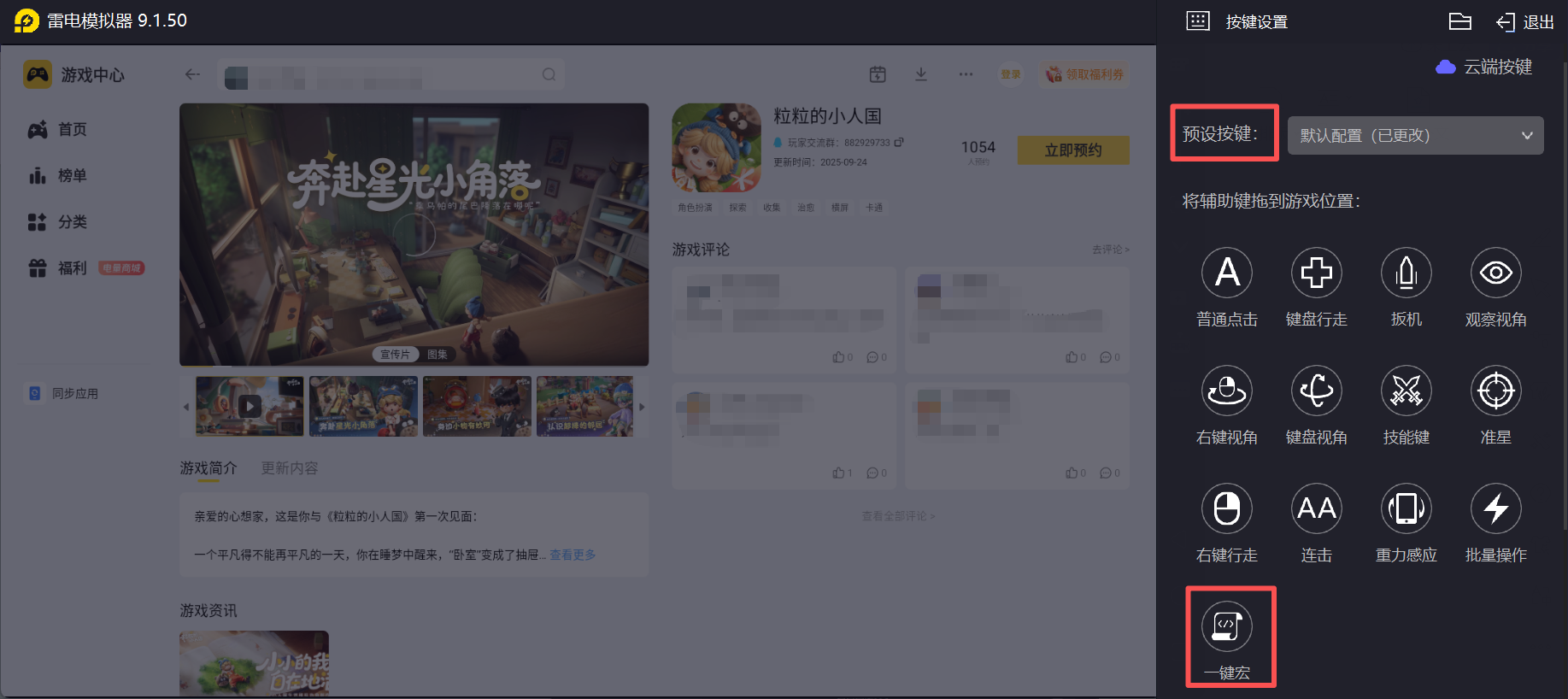Open the calendar check-in icon
The width and height of the screenshot is (1568, 699).
(878, 74)
